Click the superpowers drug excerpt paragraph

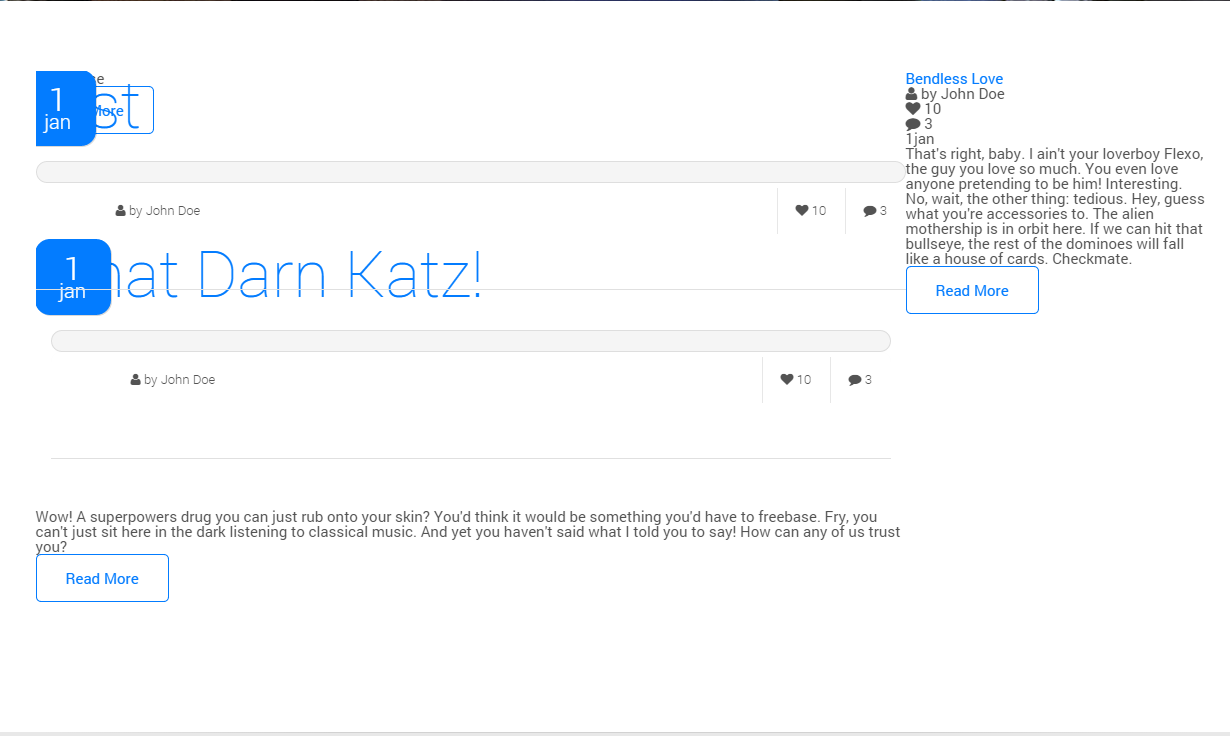coord(467,532)
